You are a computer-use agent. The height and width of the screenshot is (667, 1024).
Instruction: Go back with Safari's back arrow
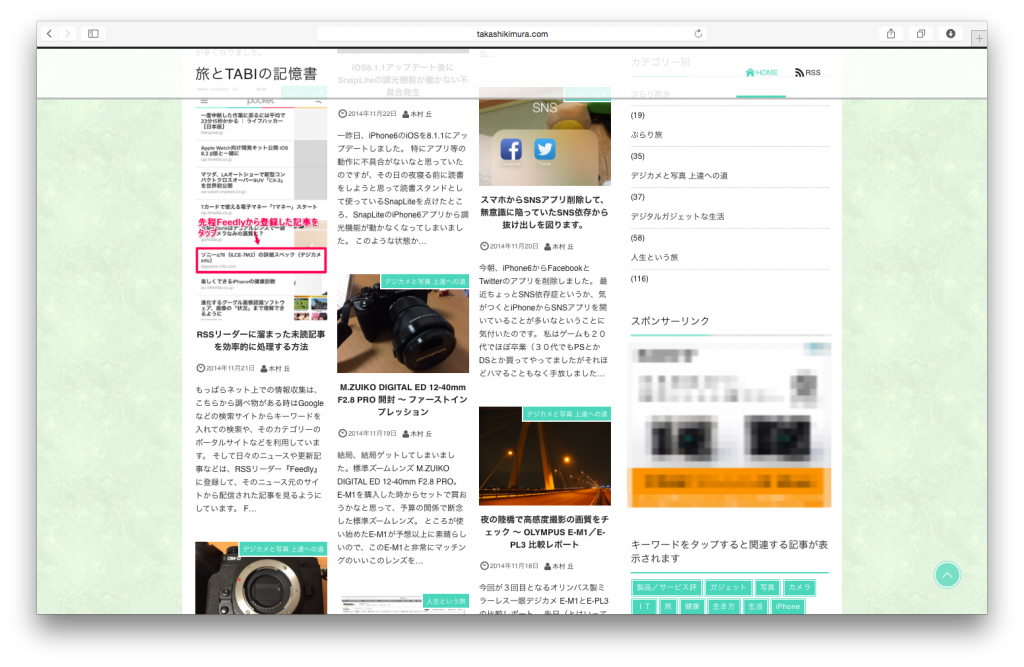49,33
